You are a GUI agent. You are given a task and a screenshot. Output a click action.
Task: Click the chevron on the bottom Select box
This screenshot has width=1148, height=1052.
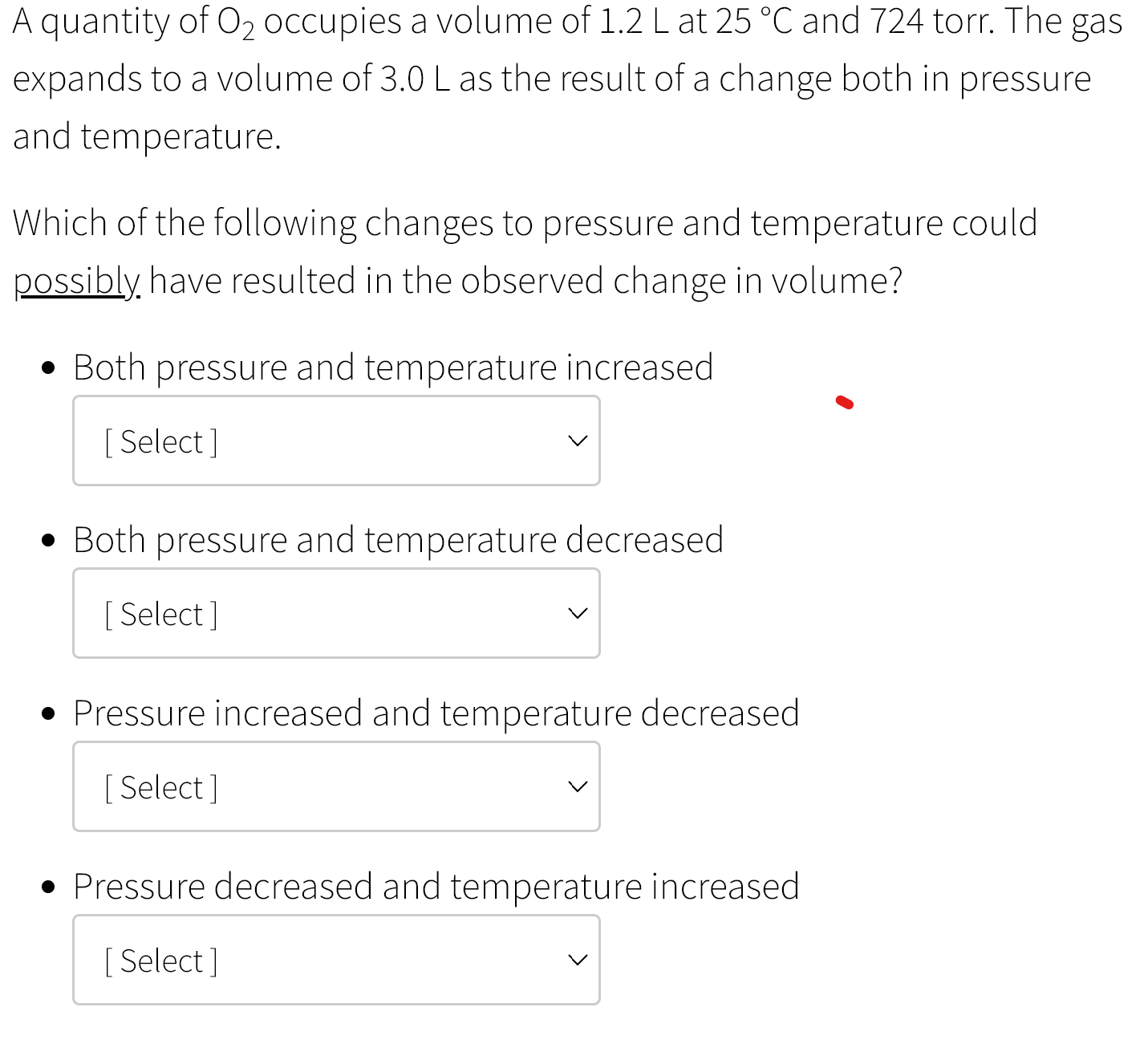(578, 960)
